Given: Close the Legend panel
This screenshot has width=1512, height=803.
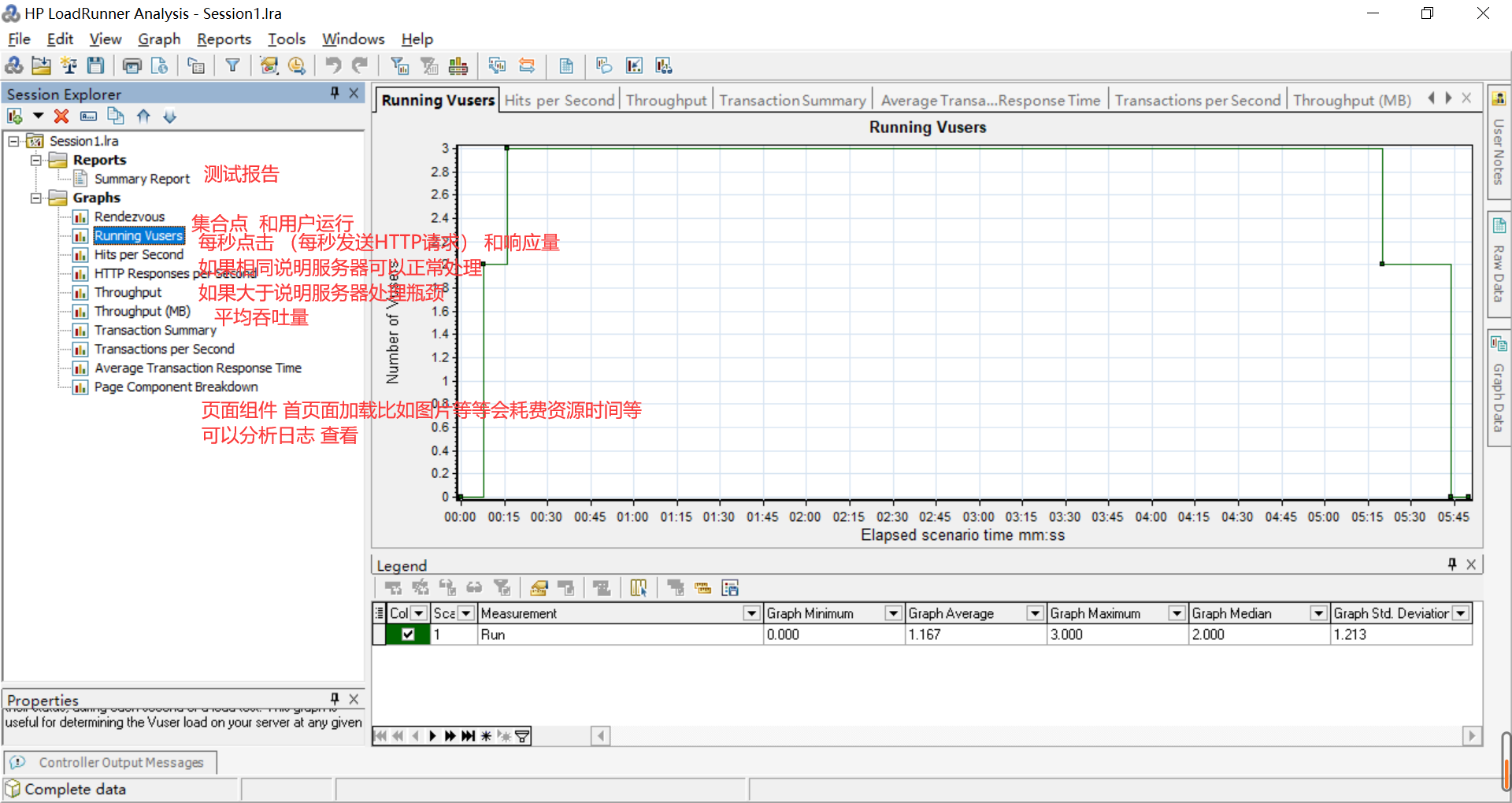Looking at the screenshot, I should coord(1471,564).
